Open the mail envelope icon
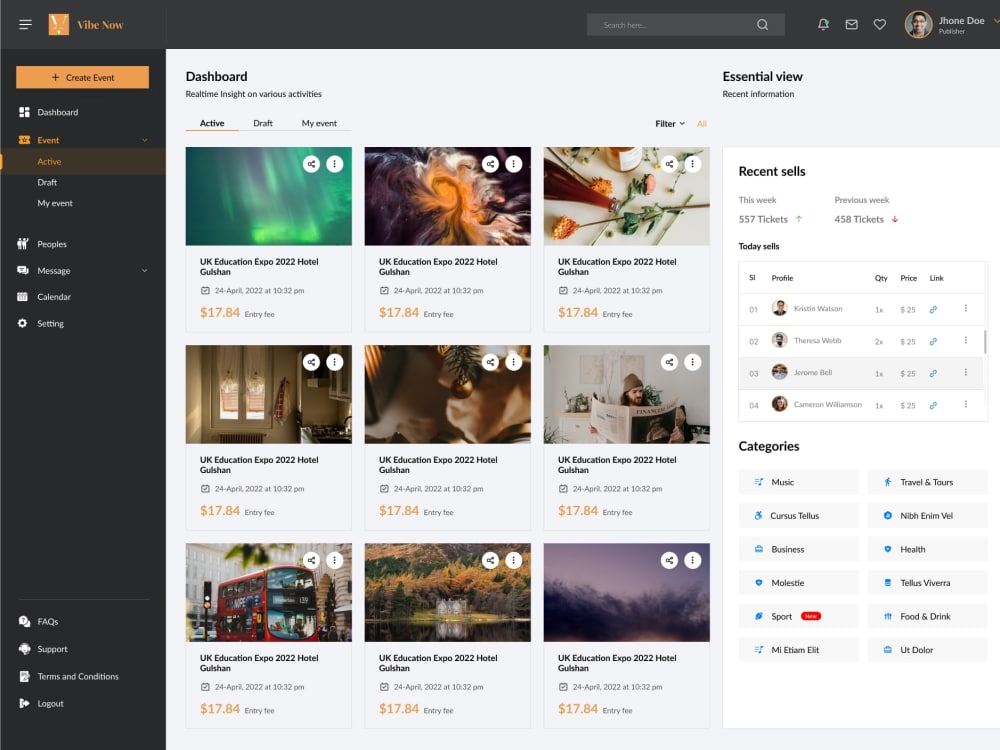 click(x=851, y=24)
